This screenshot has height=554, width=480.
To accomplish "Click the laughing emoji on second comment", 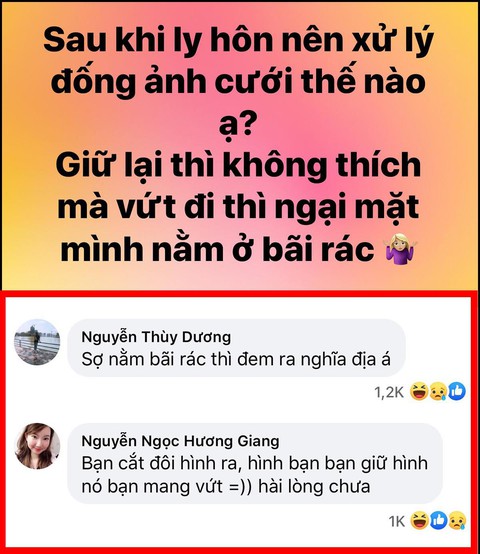I will coord(420,521).
